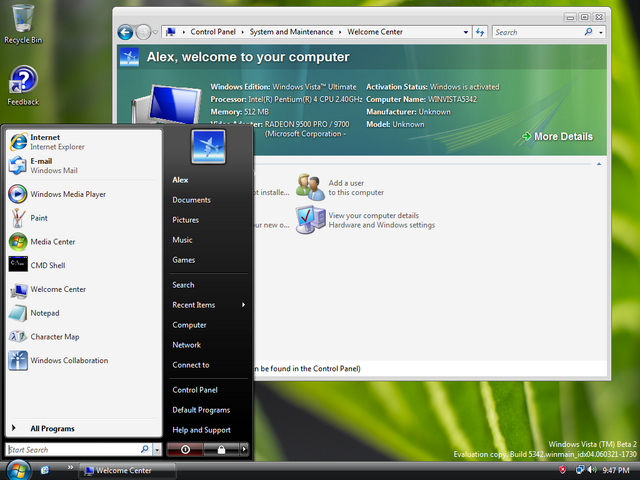Click the Welcome Center window Search box

click(x=538, y=32)
